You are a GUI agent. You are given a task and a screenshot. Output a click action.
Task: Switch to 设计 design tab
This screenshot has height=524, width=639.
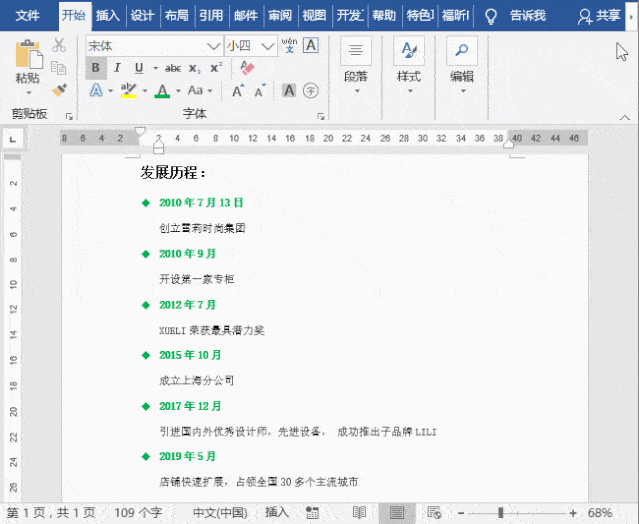(142, 15)
